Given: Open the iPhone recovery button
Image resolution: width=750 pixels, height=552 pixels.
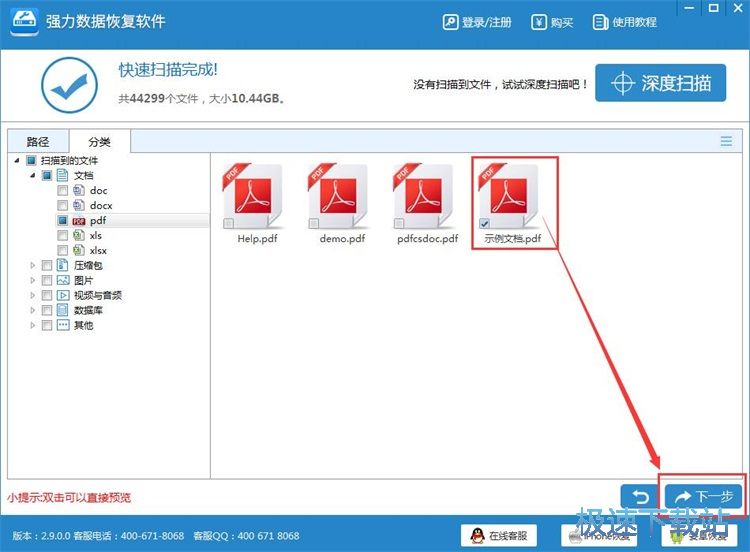Looking at the screenshot, I should (x=598, y=535).
